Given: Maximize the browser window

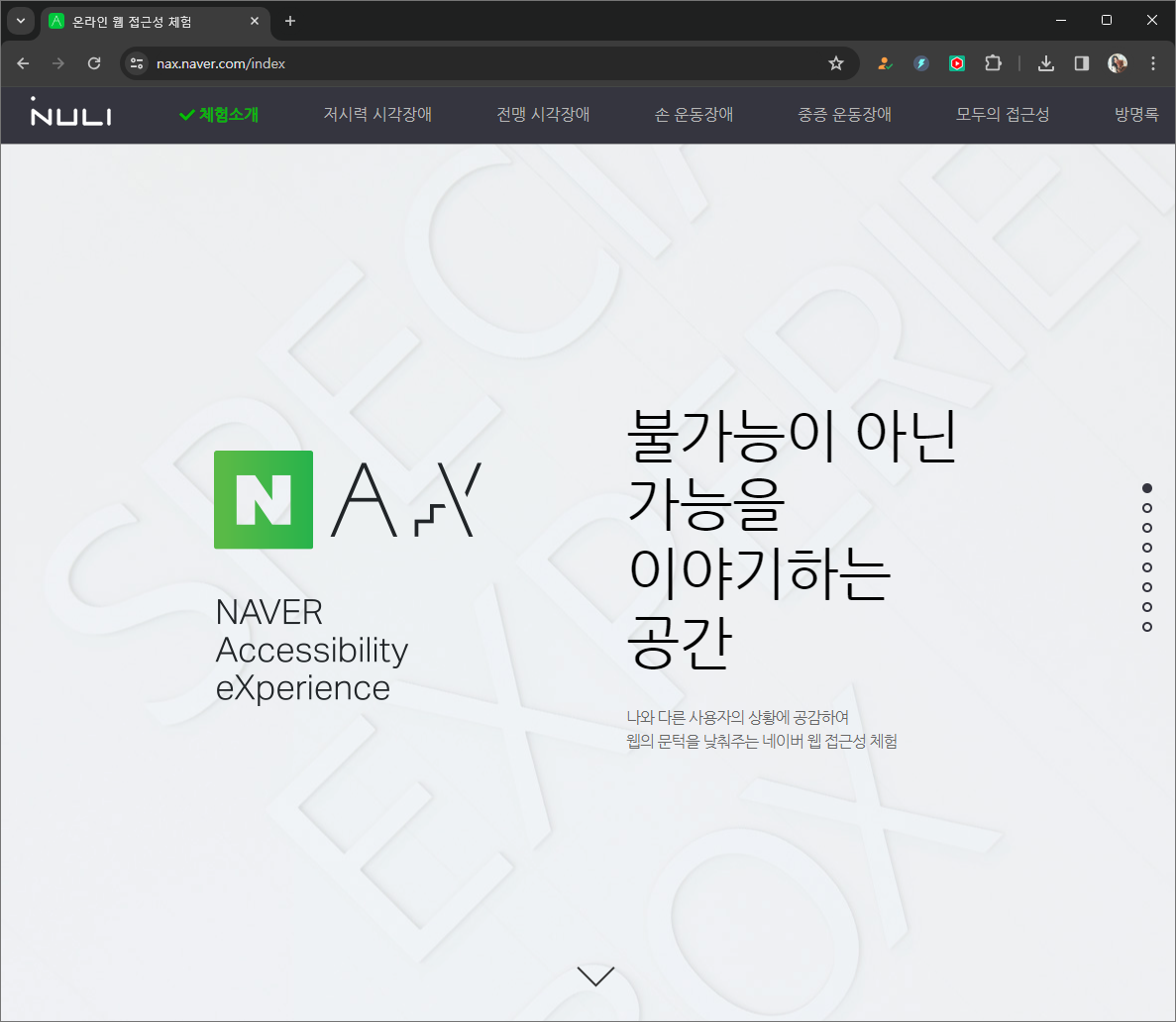Looking at the screenshot, I should coord(1107,20).
